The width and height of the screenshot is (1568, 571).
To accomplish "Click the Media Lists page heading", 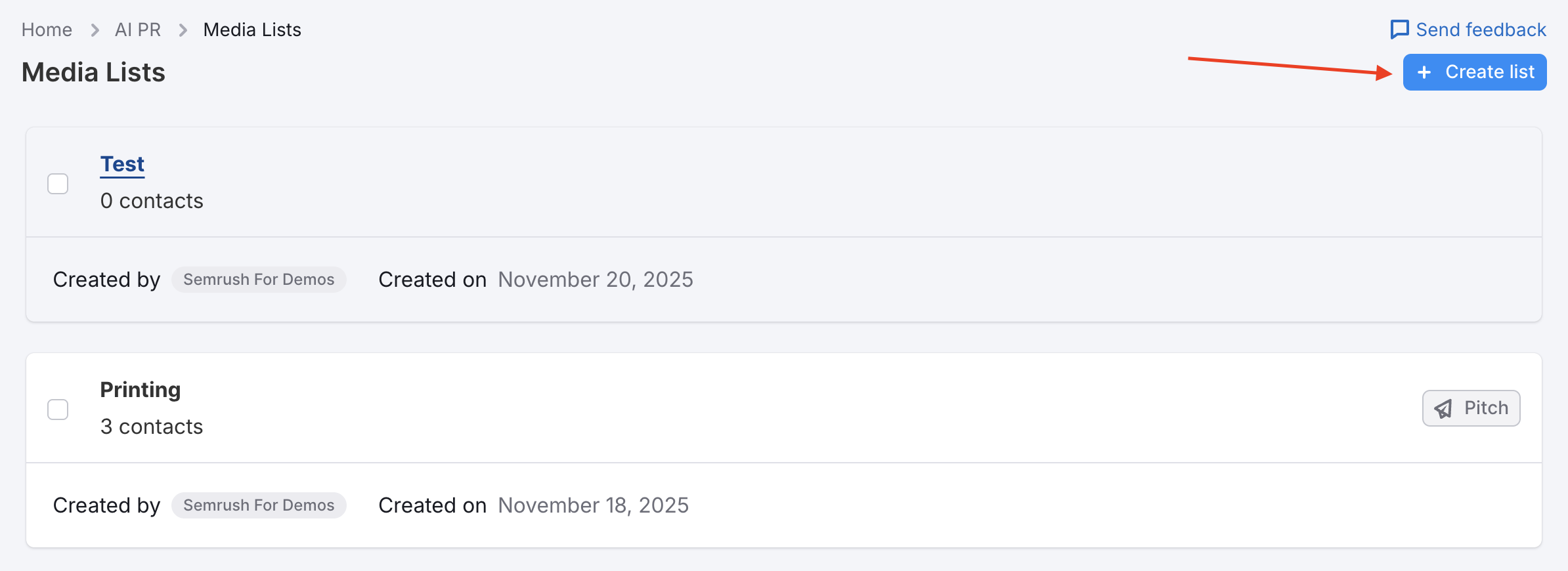I will click(x=93, y=72).
